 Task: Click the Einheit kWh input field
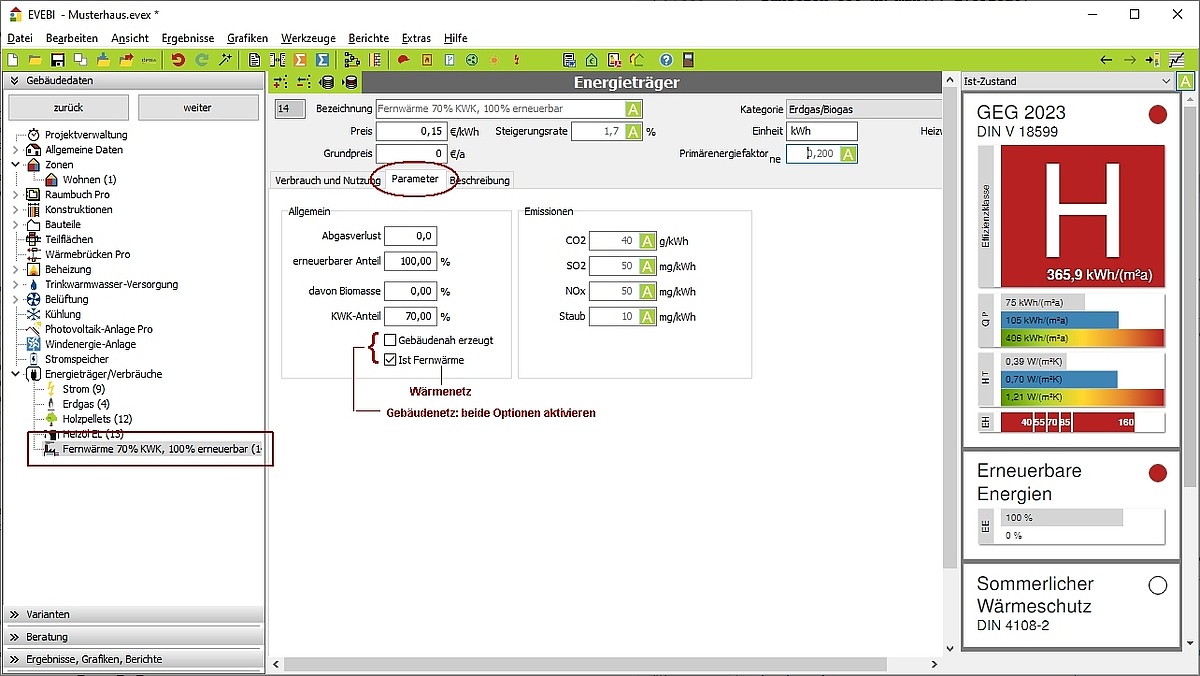pyautogui.click(x=821, y=131)
